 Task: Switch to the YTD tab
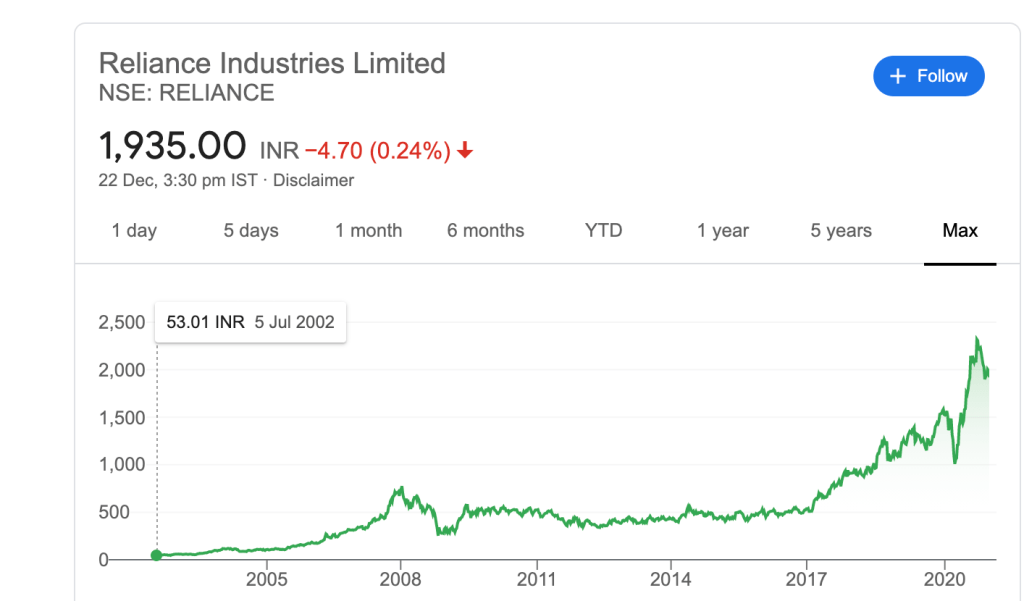click(603, 231)
